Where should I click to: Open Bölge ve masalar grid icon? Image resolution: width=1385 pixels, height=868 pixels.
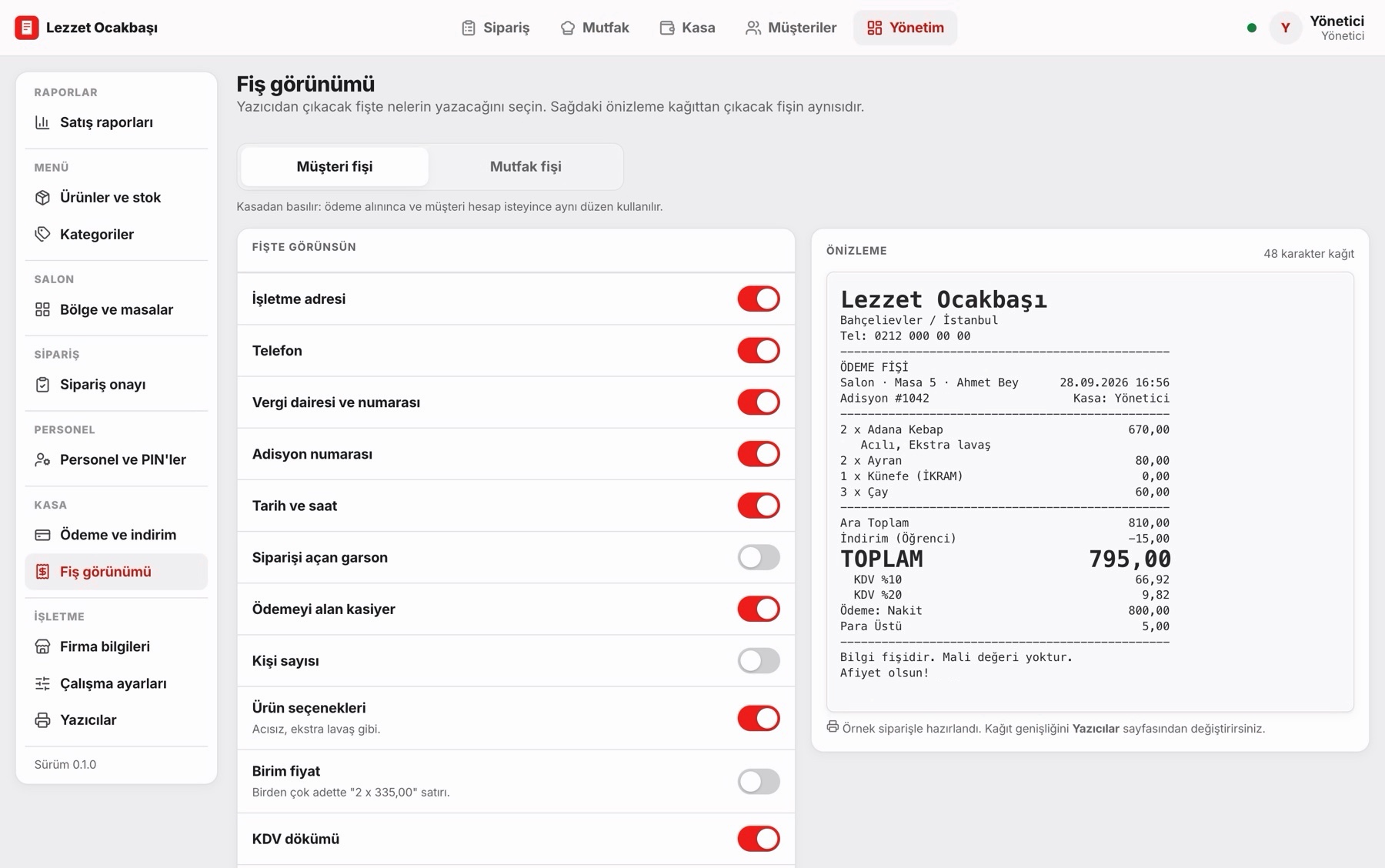(x=42, y=309)
